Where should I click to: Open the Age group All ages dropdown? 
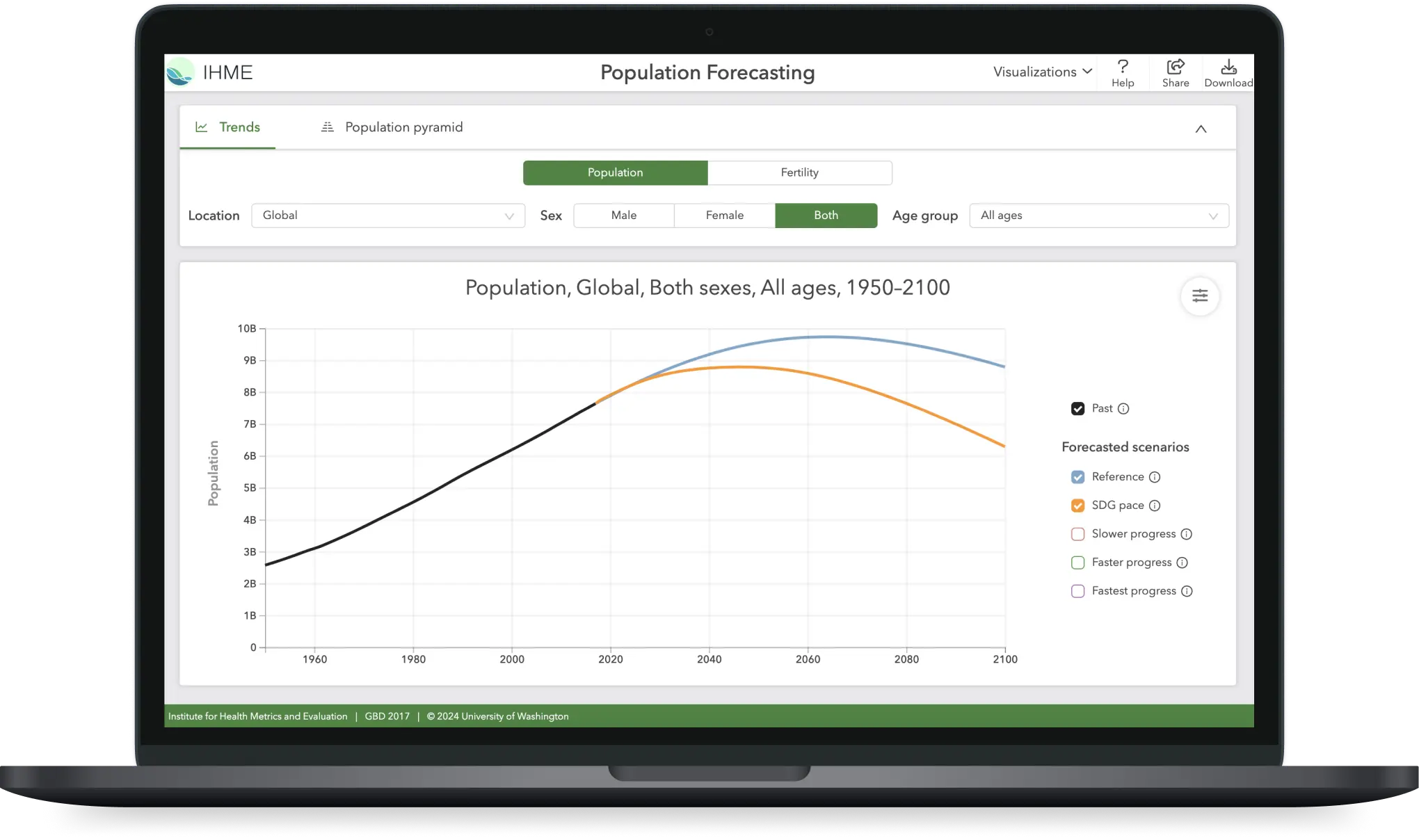1099,216
